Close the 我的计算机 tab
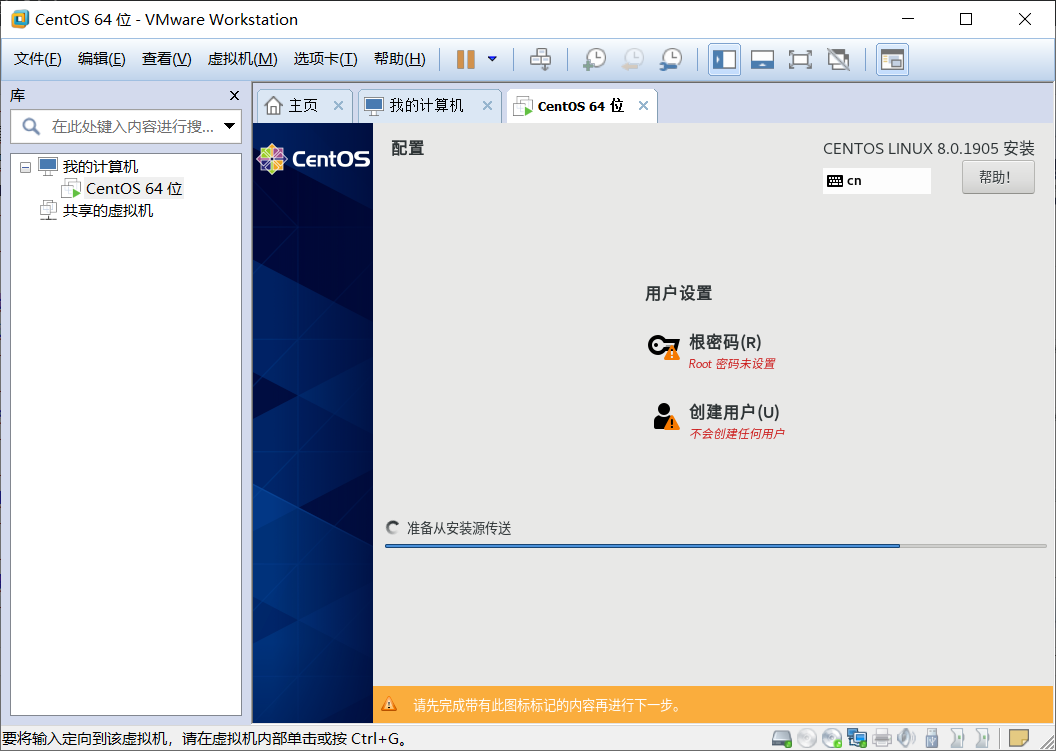1056x751 pixels. click(x=488, y=106)
